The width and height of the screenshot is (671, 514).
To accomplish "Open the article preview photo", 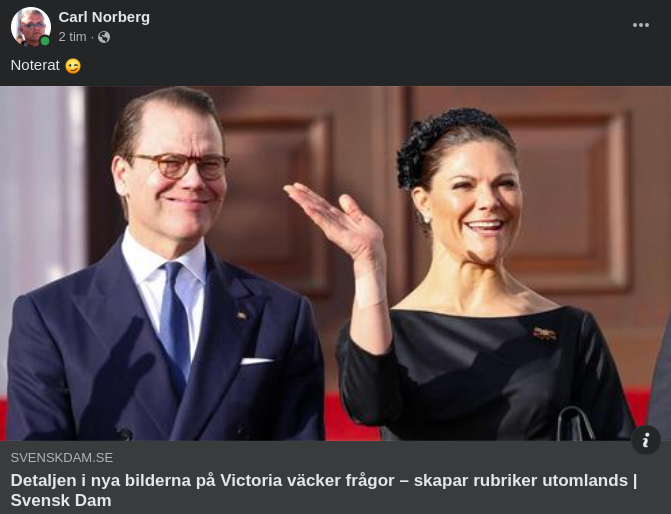I will click(x=336, y=264).
